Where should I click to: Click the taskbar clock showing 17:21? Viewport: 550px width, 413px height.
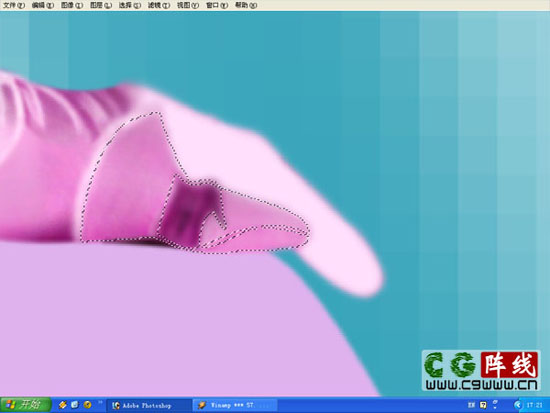point(534,405)
